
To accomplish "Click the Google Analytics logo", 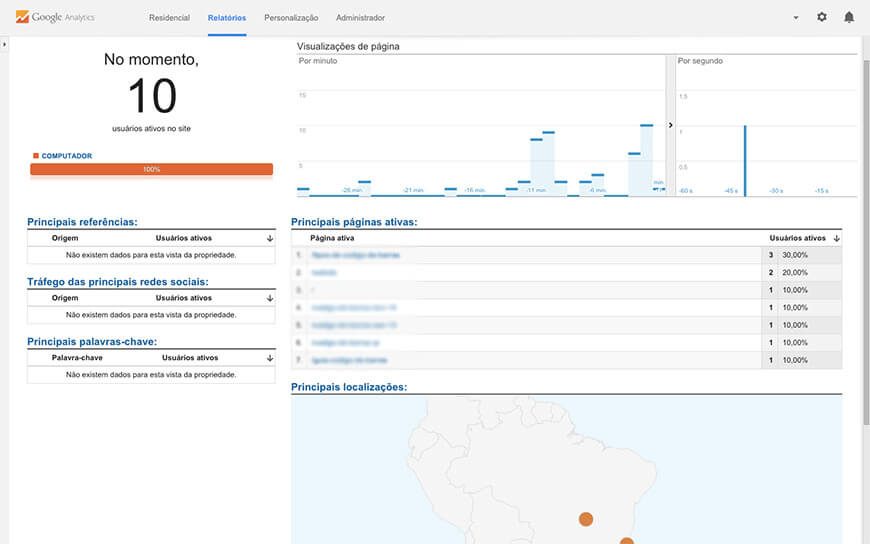I will (55, 17).
